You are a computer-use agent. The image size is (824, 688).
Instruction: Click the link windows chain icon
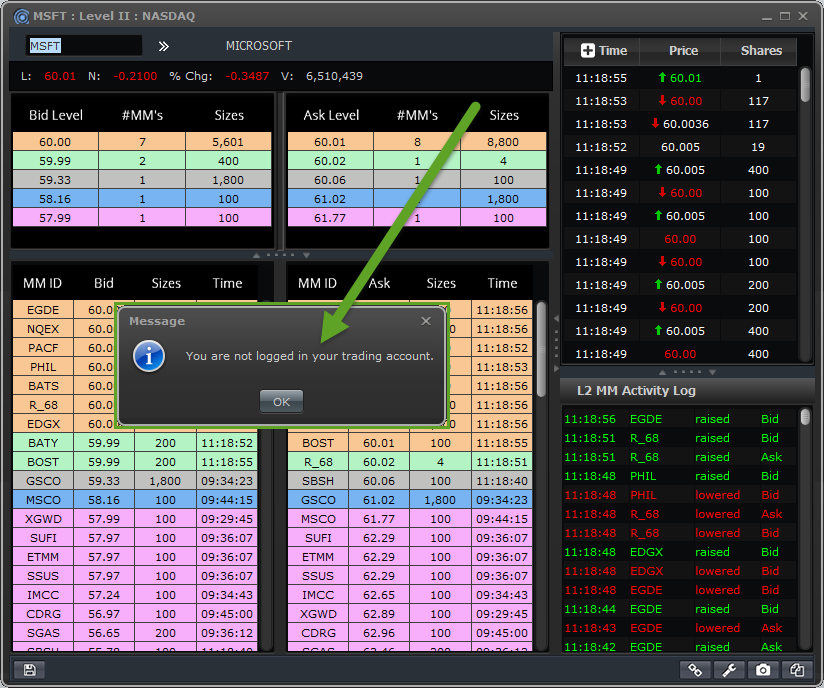point(695,670)
